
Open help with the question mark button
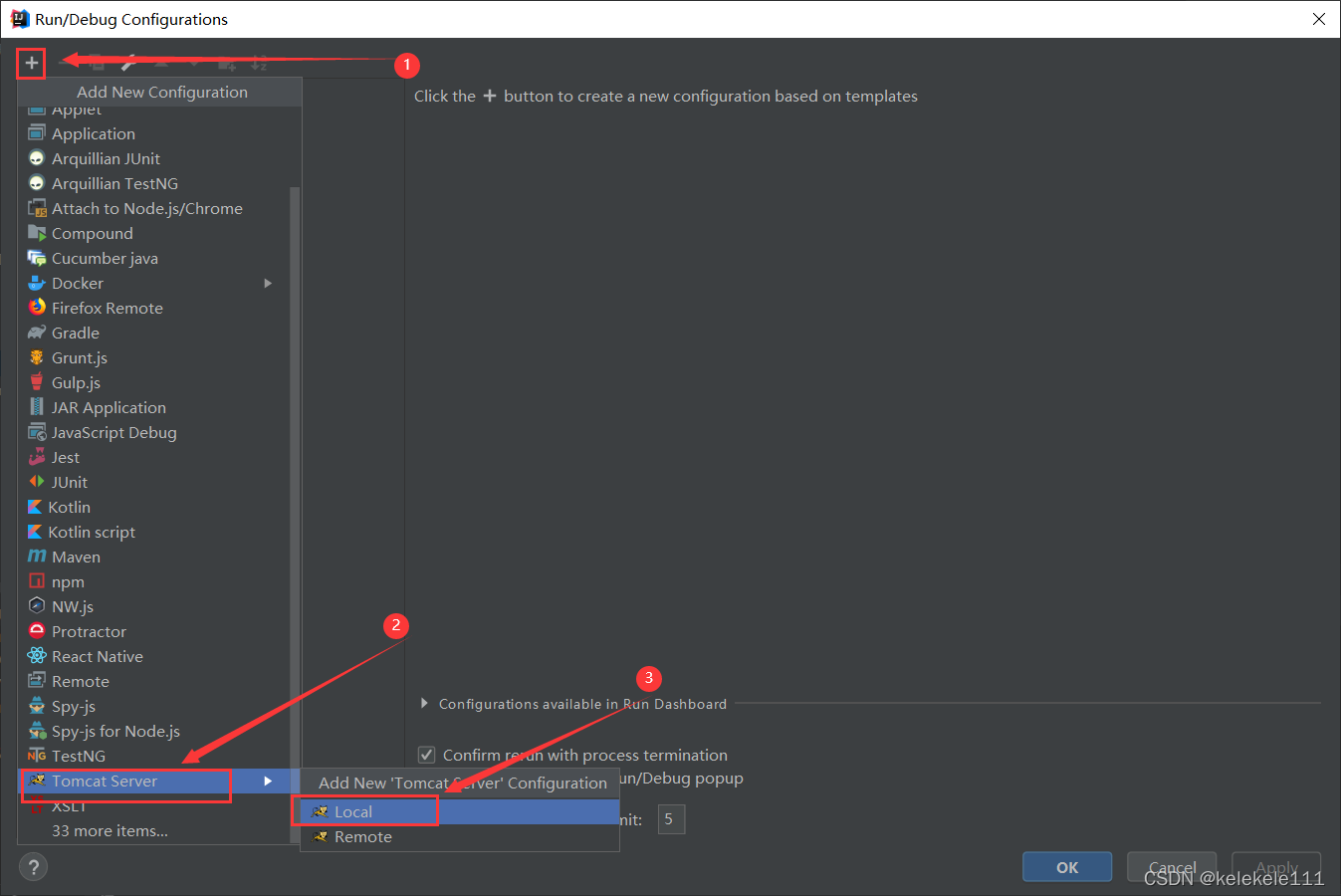pyautogui.click(x=33, y=867)
